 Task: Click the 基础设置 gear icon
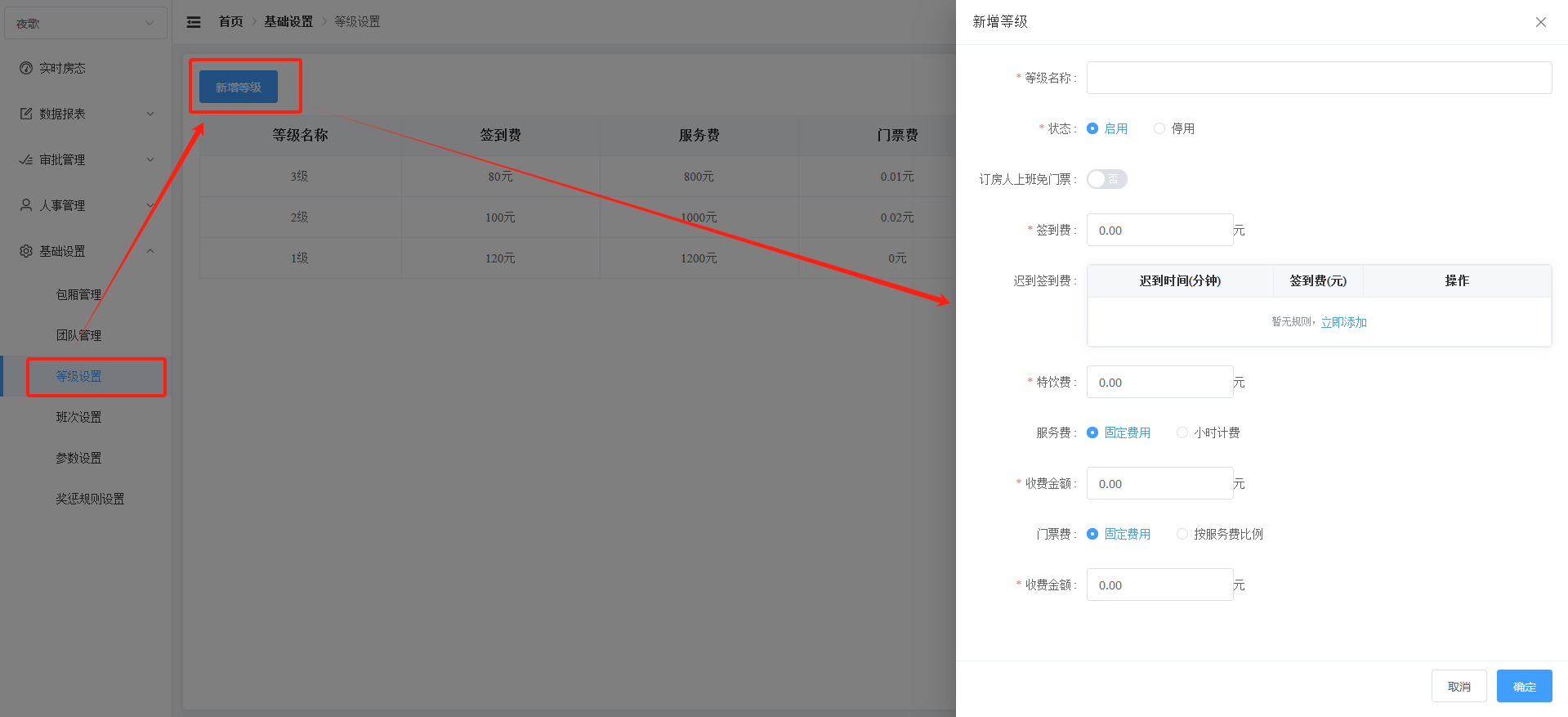click(x=26, y=251)
